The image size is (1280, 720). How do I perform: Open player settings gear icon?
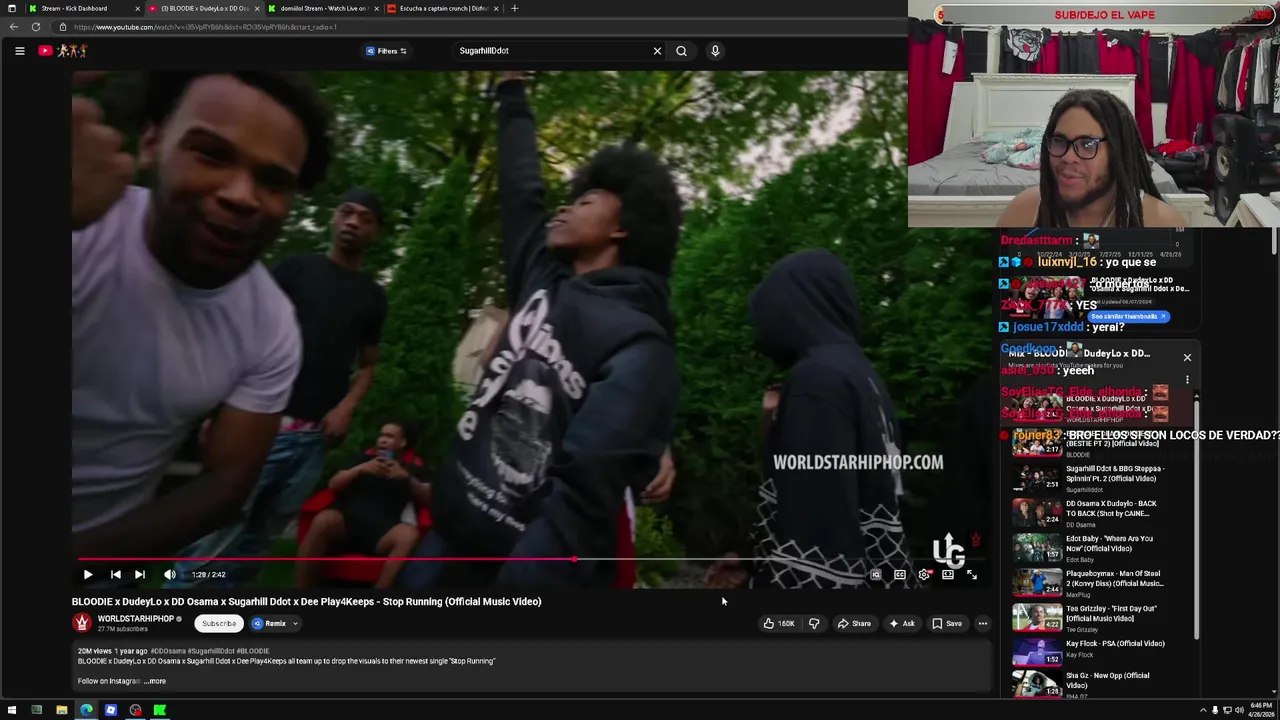(x=924, y=575)
